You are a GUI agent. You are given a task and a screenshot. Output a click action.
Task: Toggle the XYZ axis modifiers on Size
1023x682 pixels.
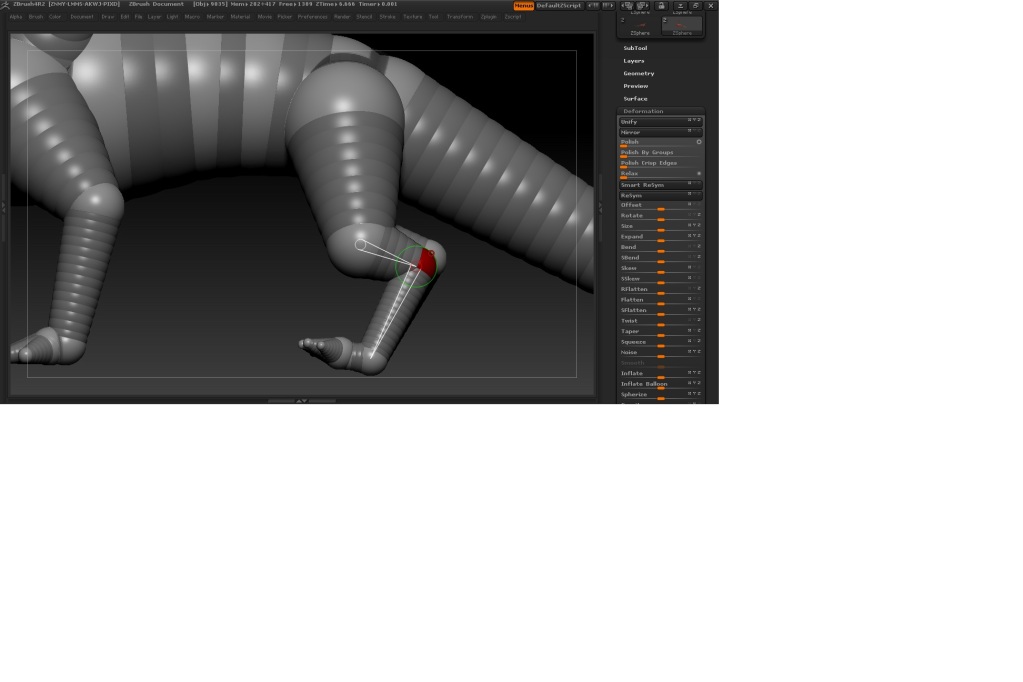tap(694, 225)
